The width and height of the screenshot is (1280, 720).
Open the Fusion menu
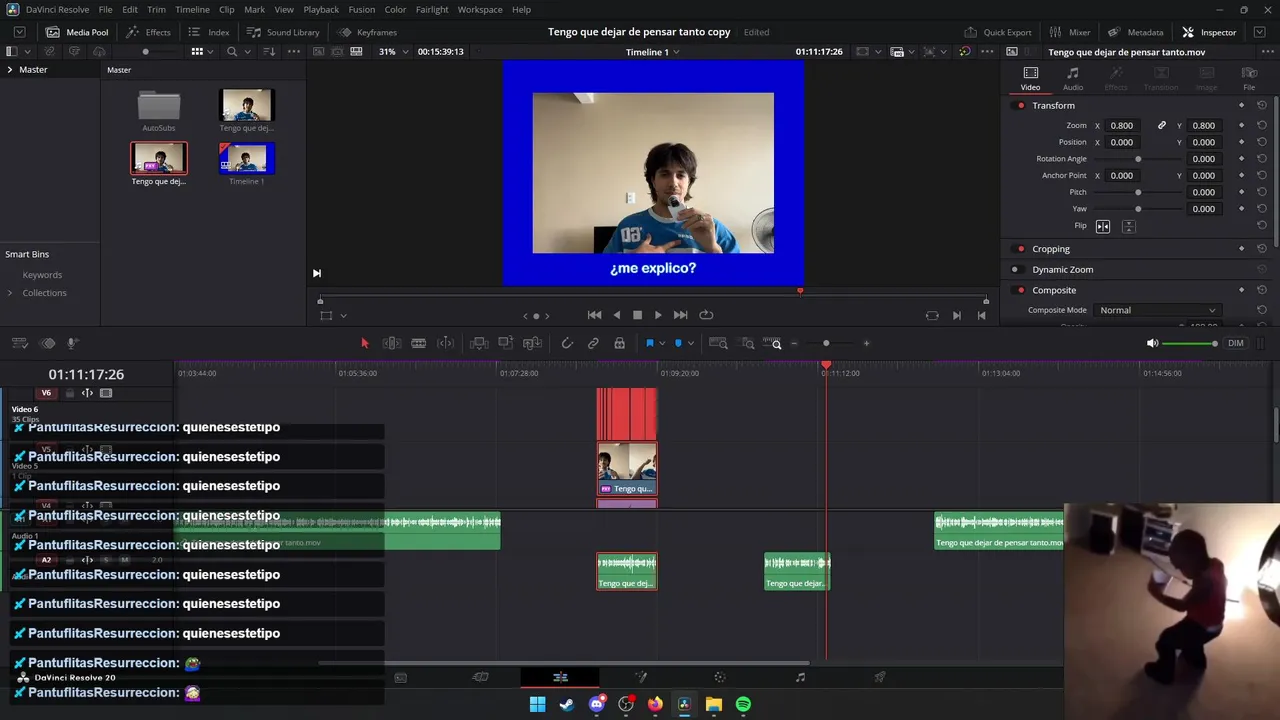[362, 9]
